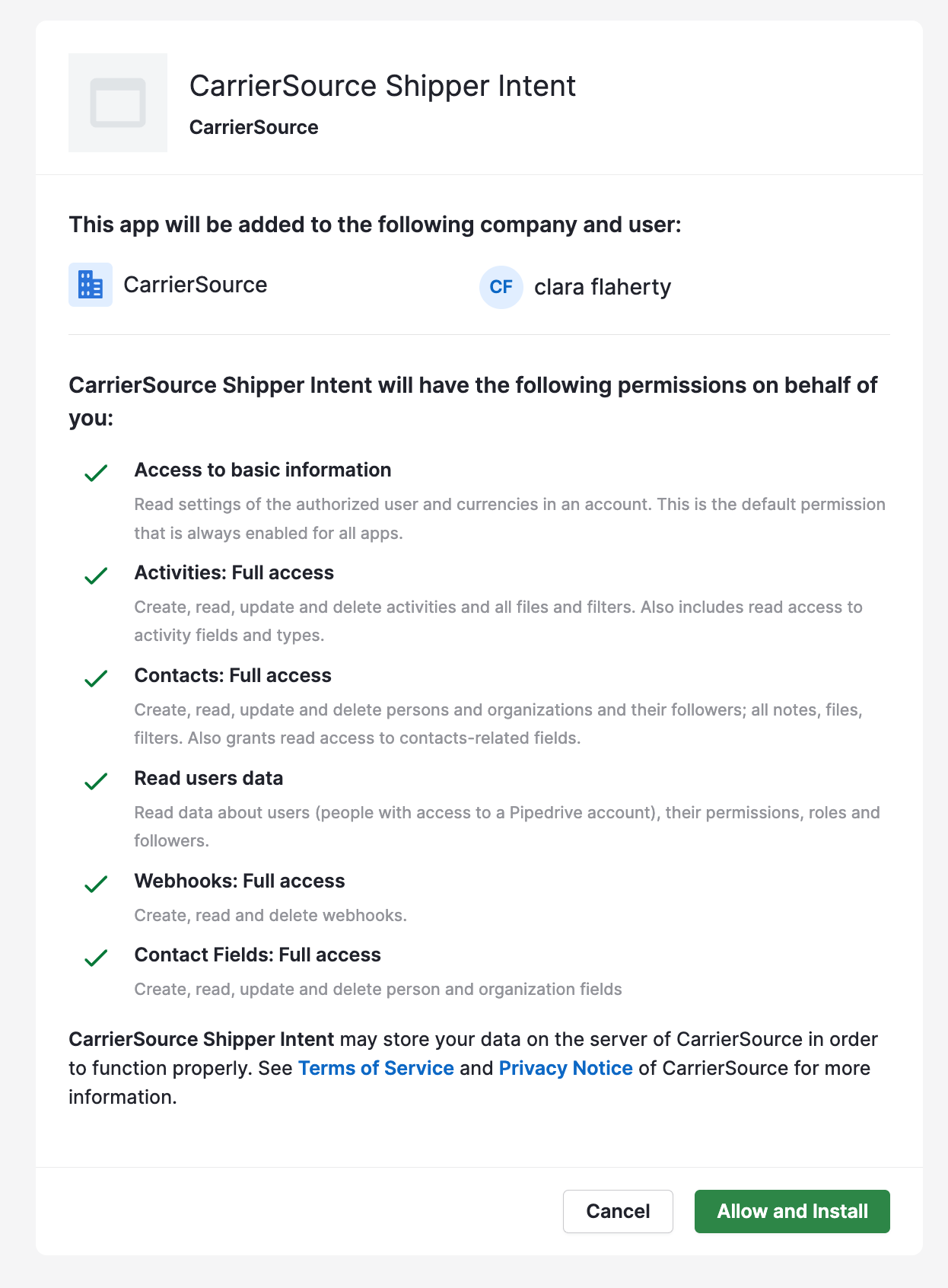Click the app placeholder window icon
Image resolution: width=948 pixels, height=1288 pixels.
(118, 103)
